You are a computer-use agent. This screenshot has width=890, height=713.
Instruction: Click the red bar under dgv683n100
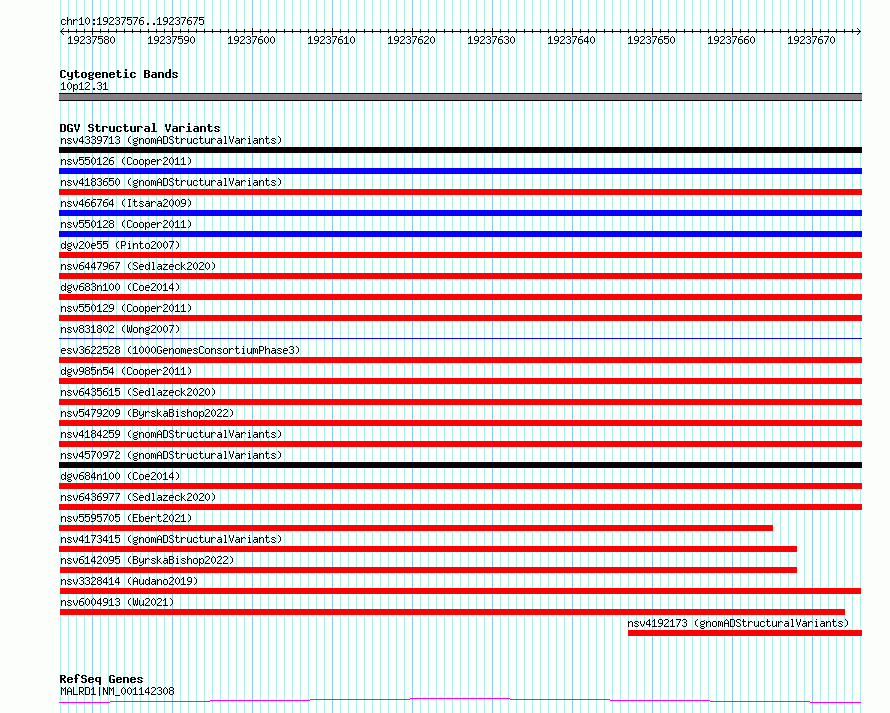460,297
